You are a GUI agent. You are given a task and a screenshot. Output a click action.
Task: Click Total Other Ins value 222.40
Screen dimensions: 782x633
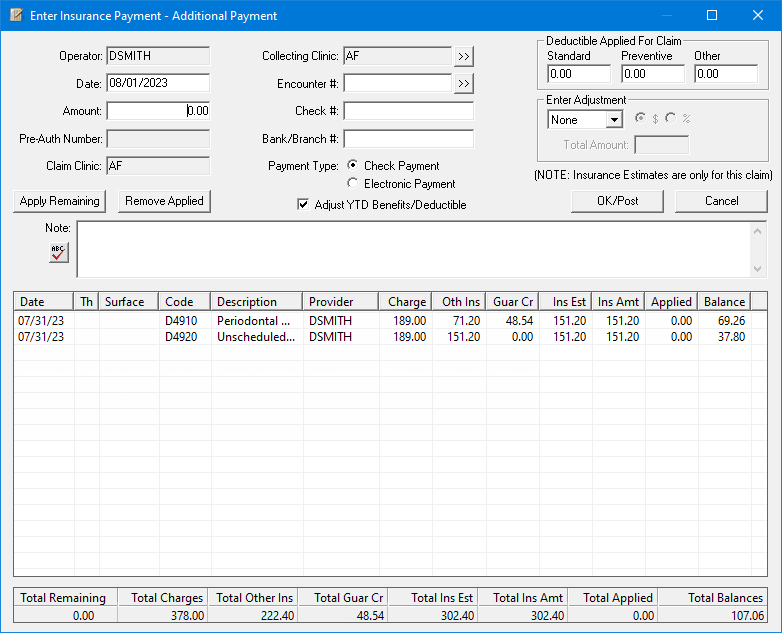[277, 616]
